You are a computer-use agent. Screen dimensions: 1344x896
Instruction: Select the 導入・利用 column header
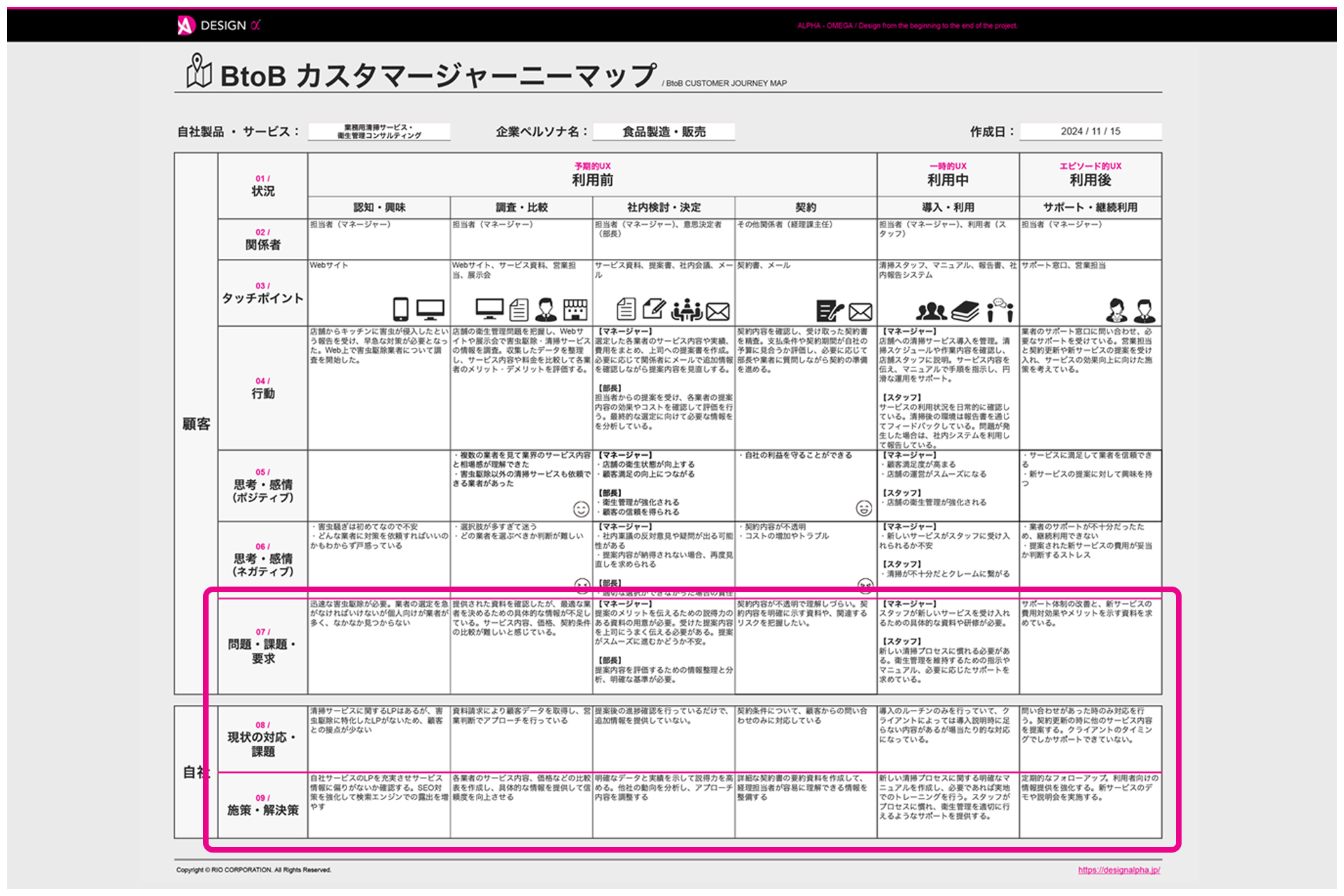tap(948, 207)
